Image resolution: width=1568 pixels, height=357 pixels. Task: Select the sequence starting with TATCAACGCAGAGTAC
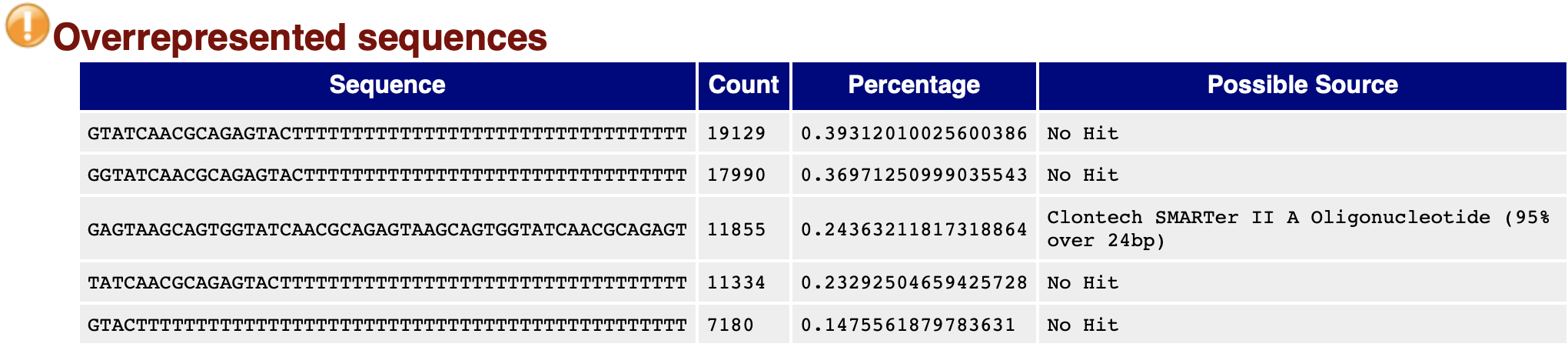coord(387,283)
